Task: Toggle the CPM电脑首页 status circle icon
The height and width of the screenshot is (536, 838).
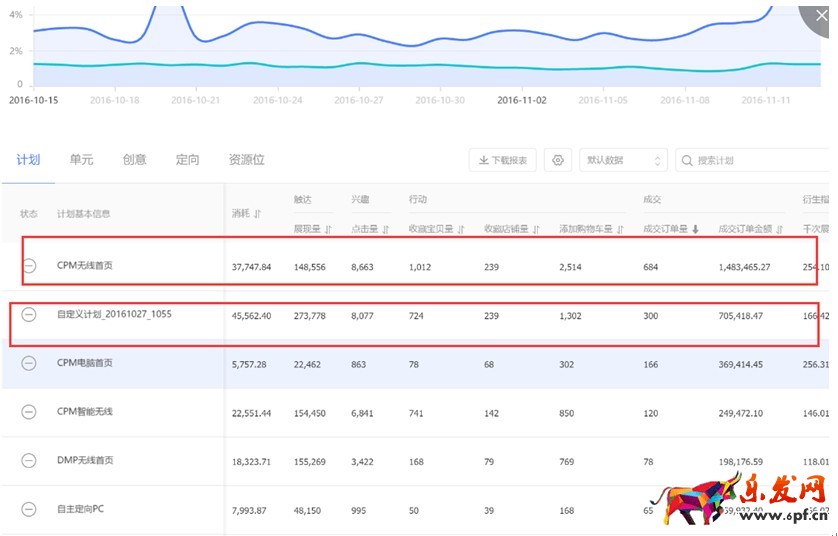Action: pyautogui.click(x=29, y=363)
